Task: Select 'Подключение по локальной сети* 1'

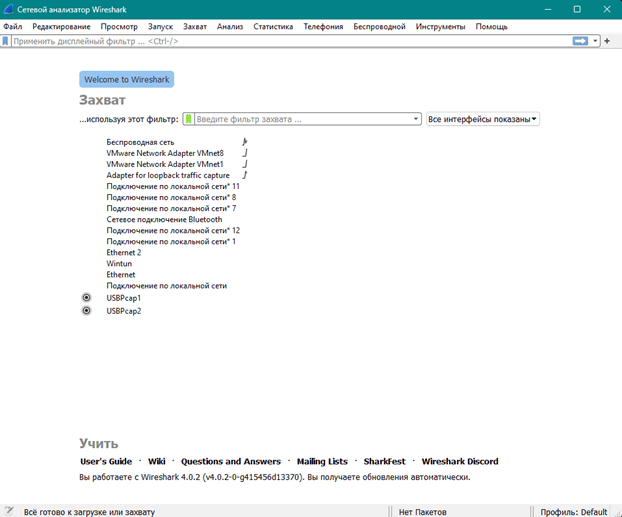Action: tap(171, 242)
